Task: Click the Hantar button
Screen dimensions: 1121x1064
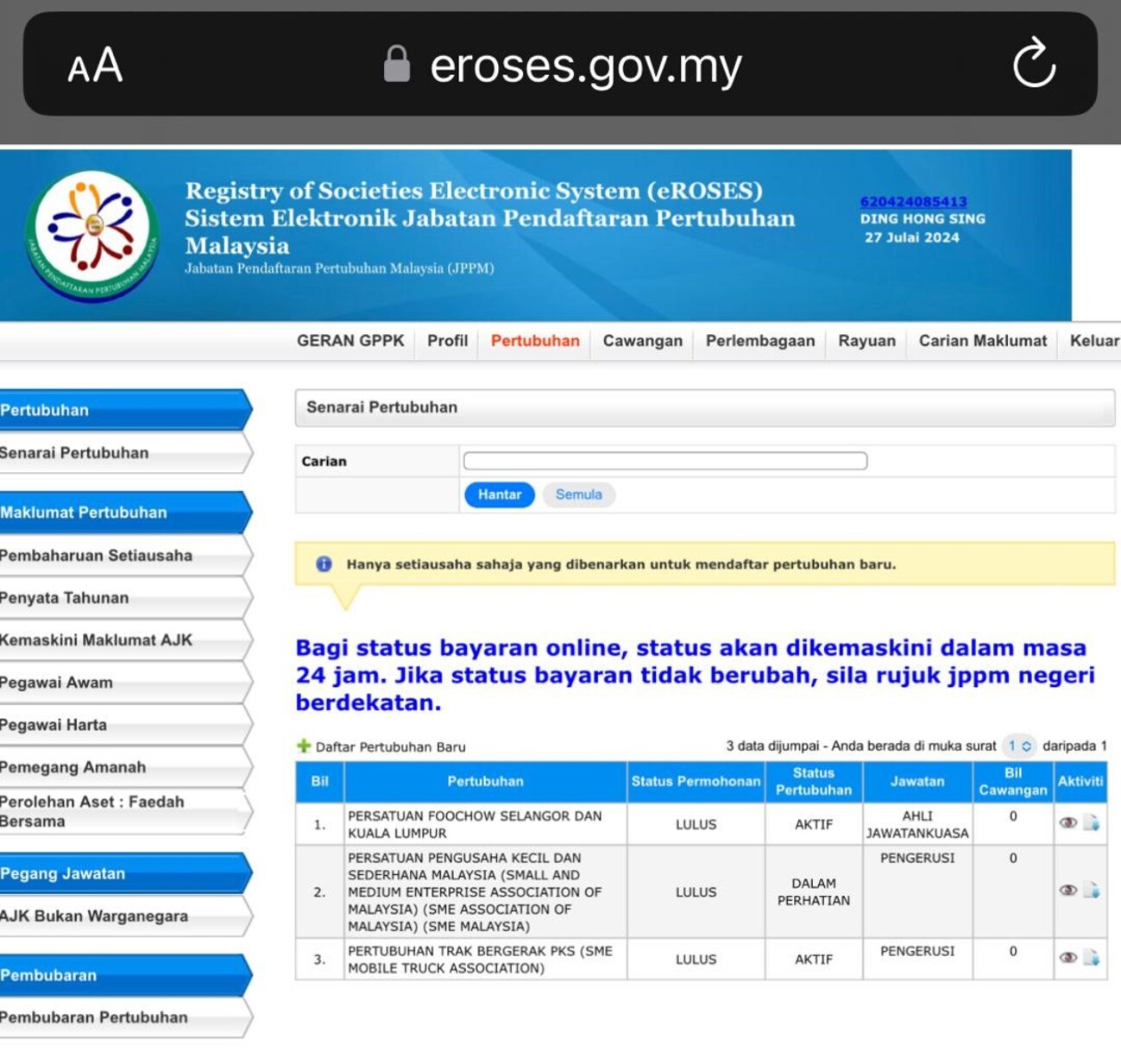Action: pos(500,494)
